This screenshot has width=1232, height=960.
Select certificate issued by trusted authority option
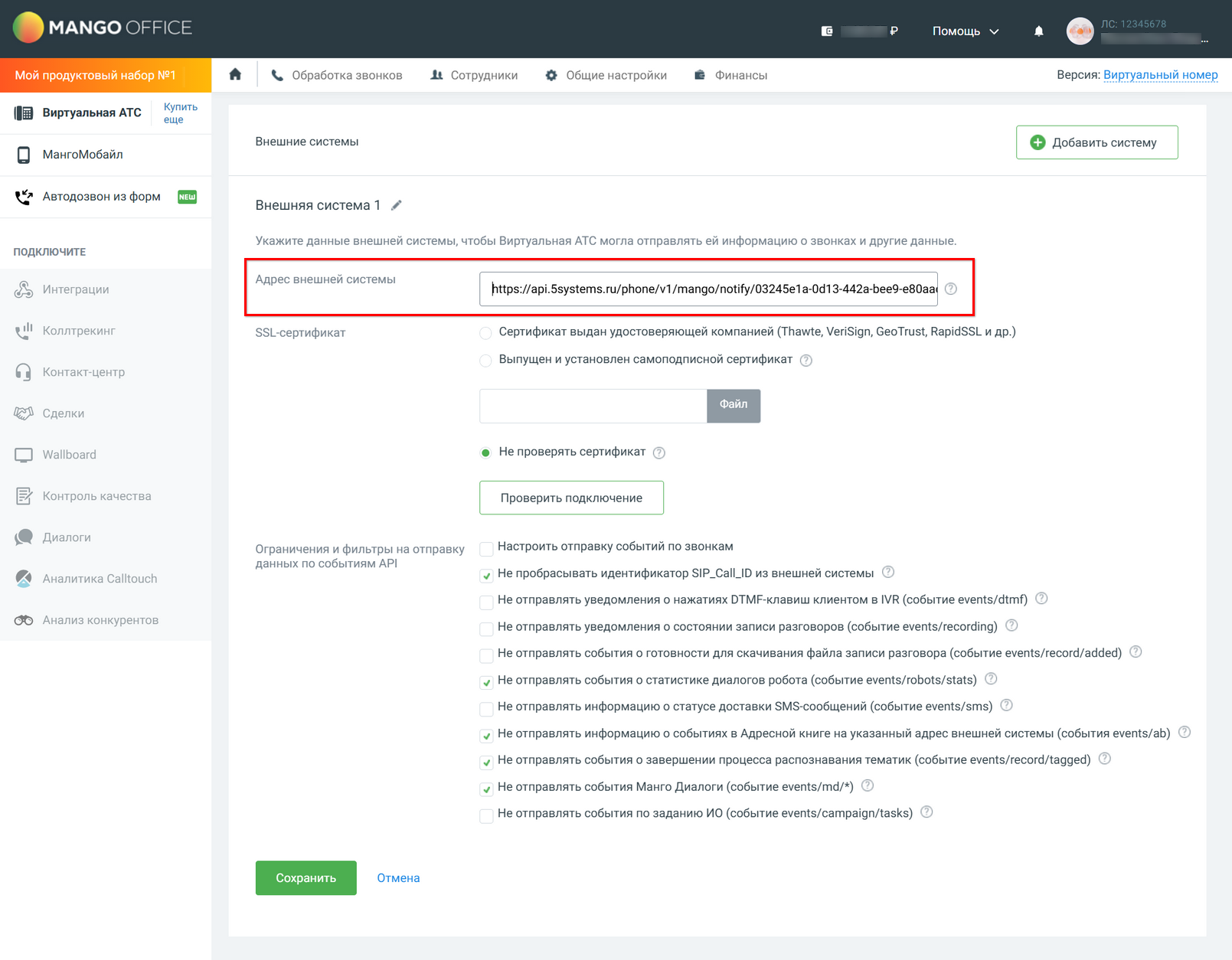click(485, 333)
